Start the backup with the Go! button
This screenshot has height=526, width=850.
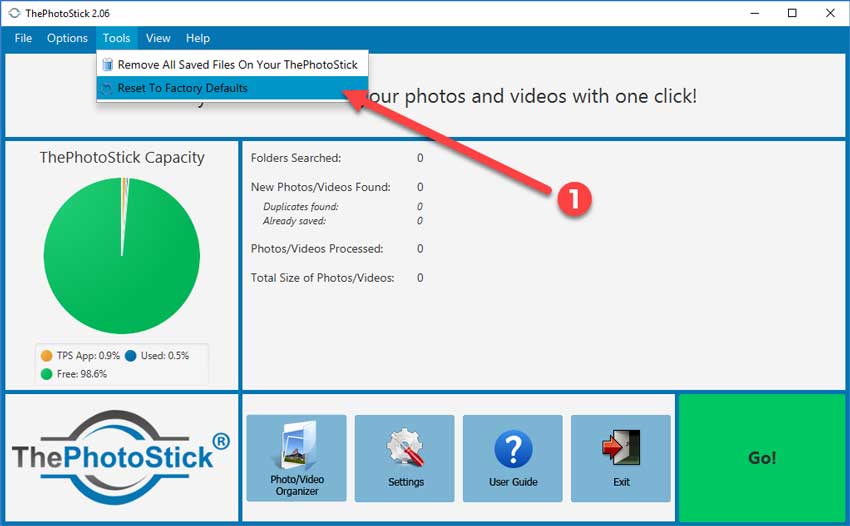[762, 458]
